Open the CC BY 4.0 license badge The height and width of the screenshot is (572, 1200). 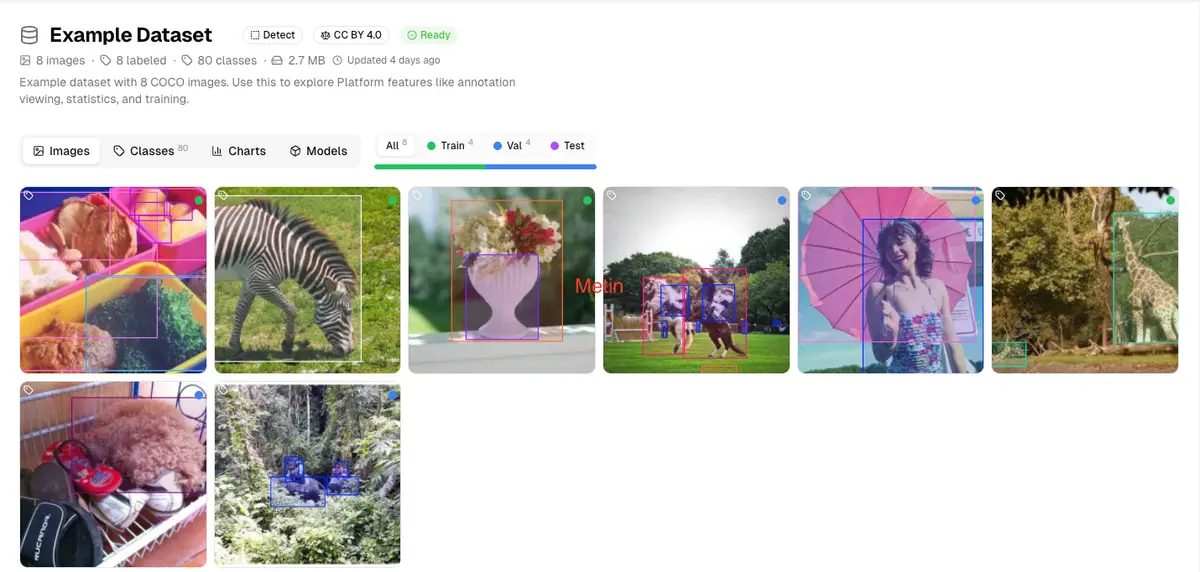click(351, 35)
